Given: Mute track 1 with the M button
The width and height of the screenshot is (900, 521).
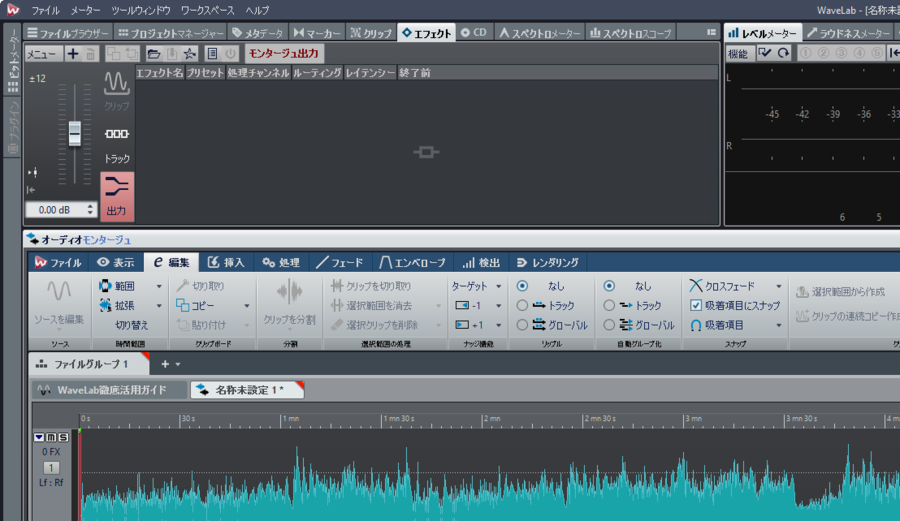Looking at the screenshot, I should click(51, 437).
